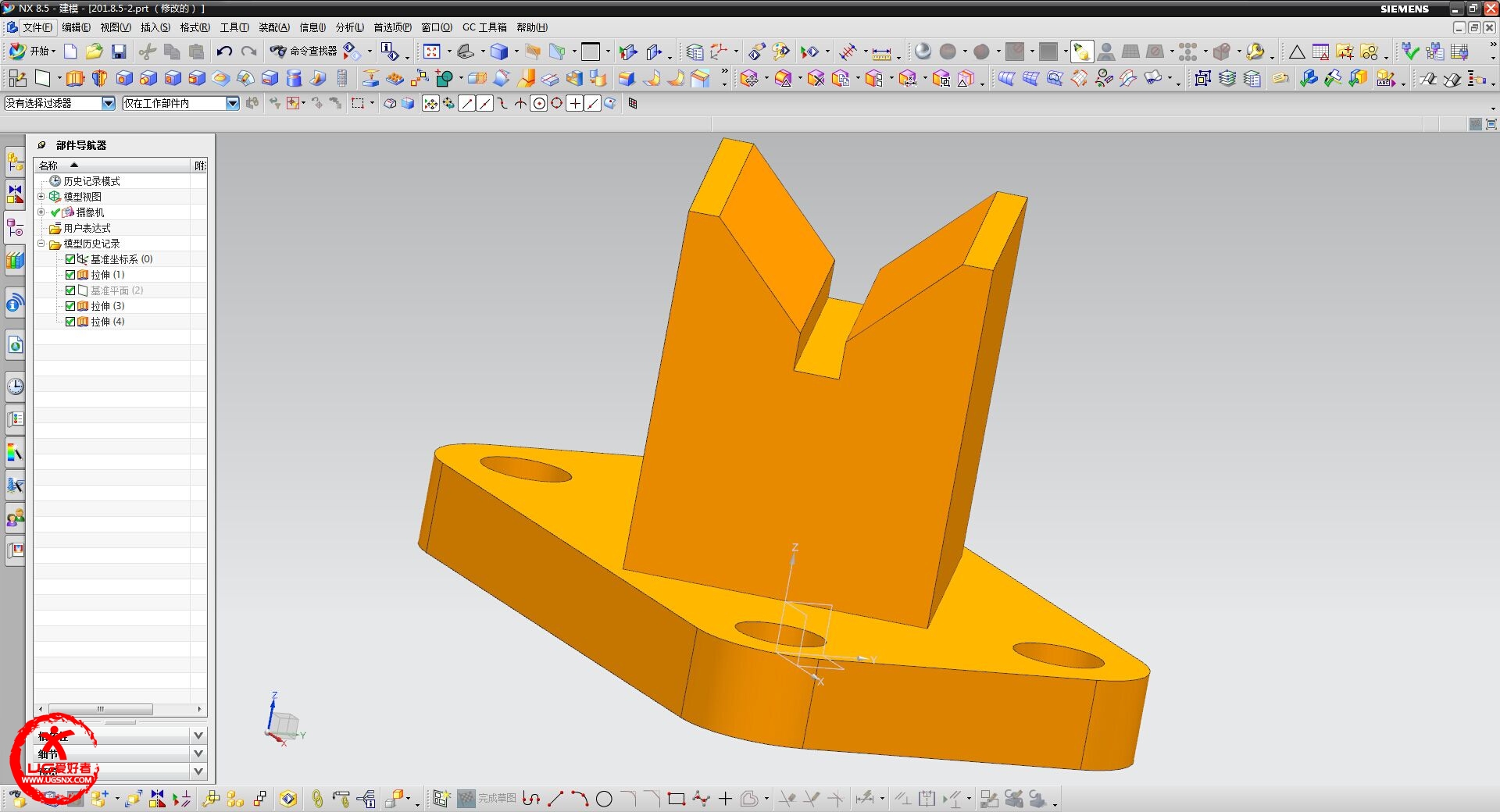The width and height of the screenshot is (1500, 812).
Task: Toggle checkbox for 拉伸 (1)
Action: pos(70,275)
